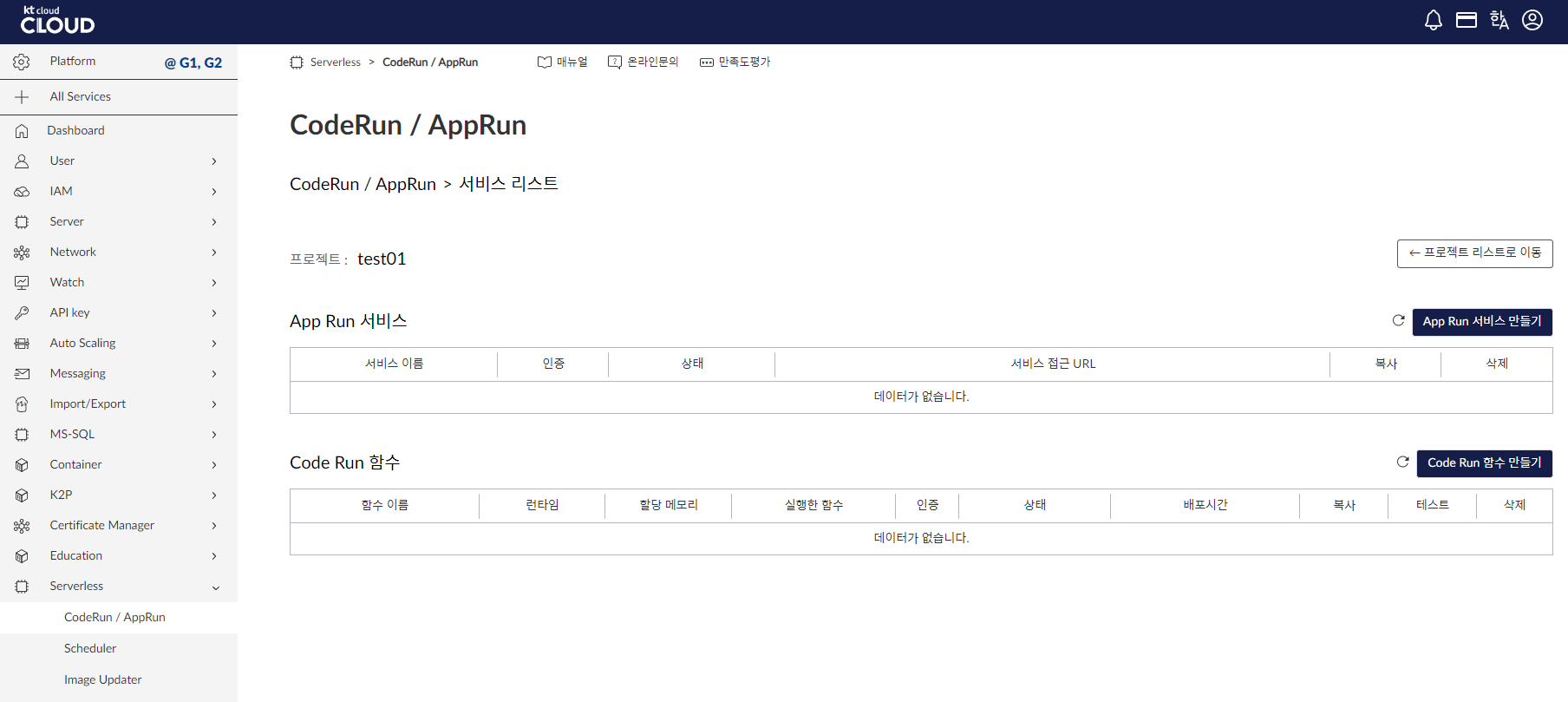
Task: Open the 온라인문의 link
Action: pyautogui.click(x=652, y=62)
